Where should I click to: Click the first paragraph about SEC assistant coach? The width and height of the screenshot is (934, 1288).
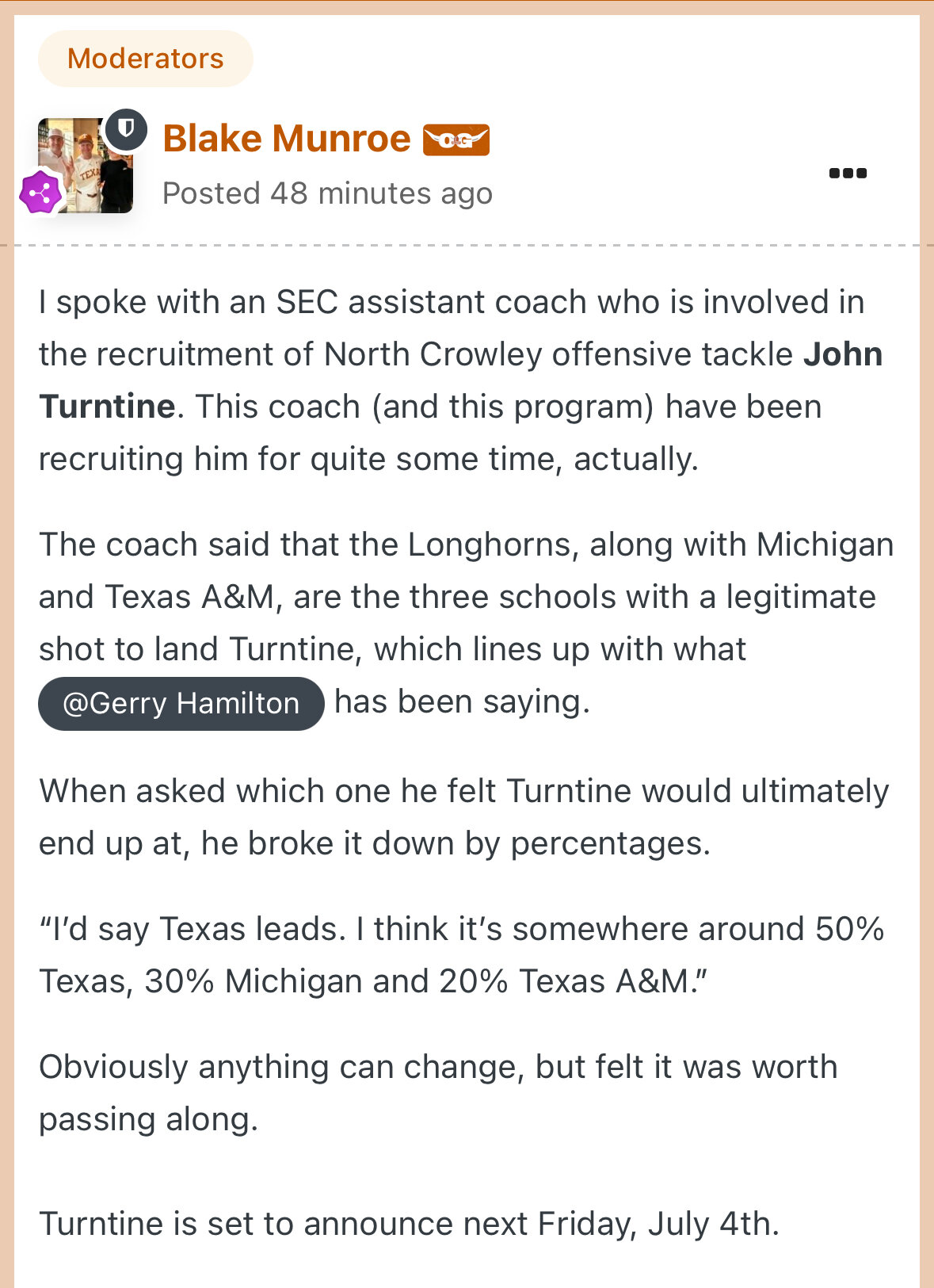[x=461, y=380]
